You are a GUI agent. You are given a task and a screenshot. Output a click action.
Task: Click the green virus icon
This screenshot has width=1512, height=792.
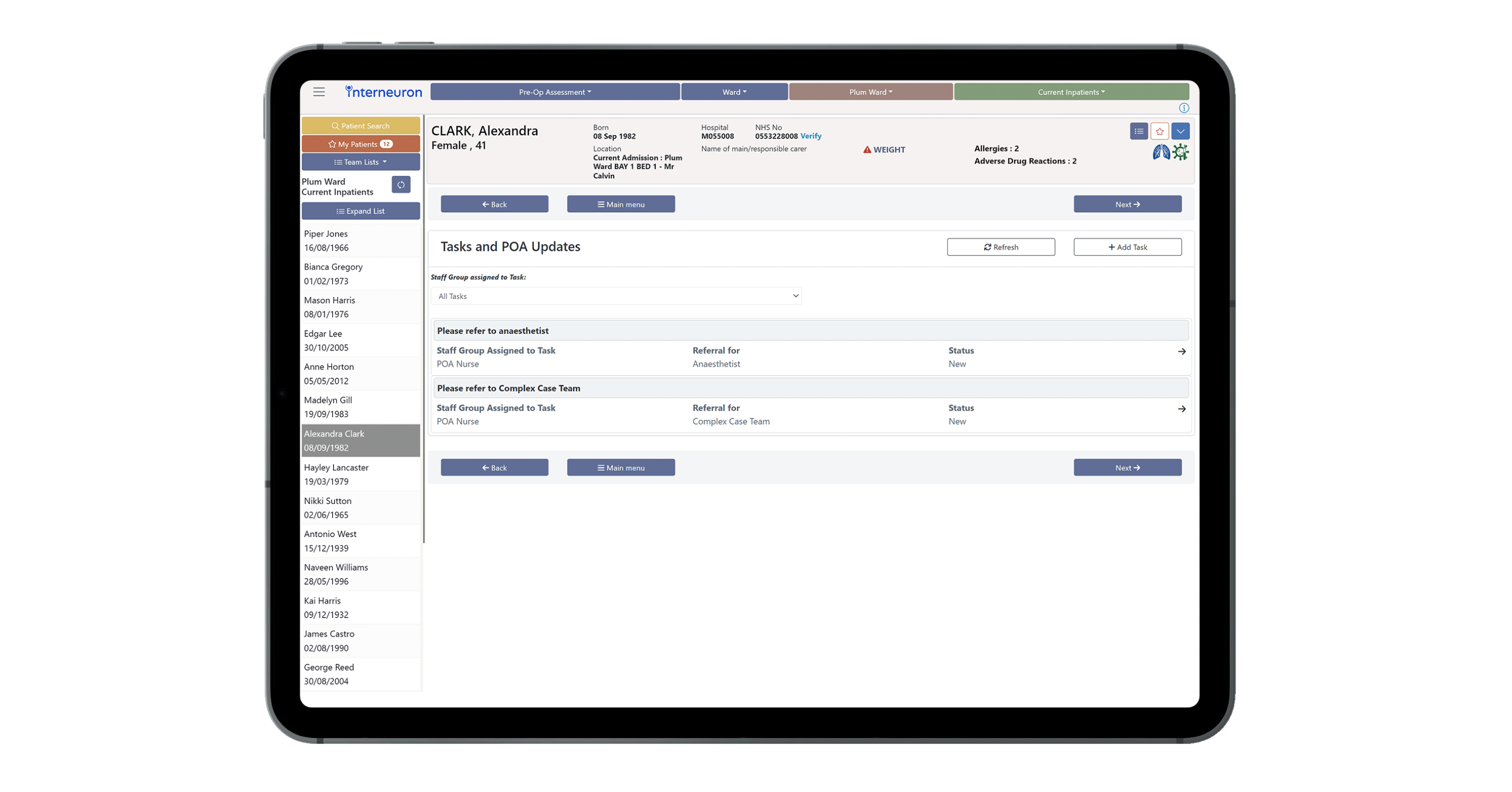[1180, 153]
